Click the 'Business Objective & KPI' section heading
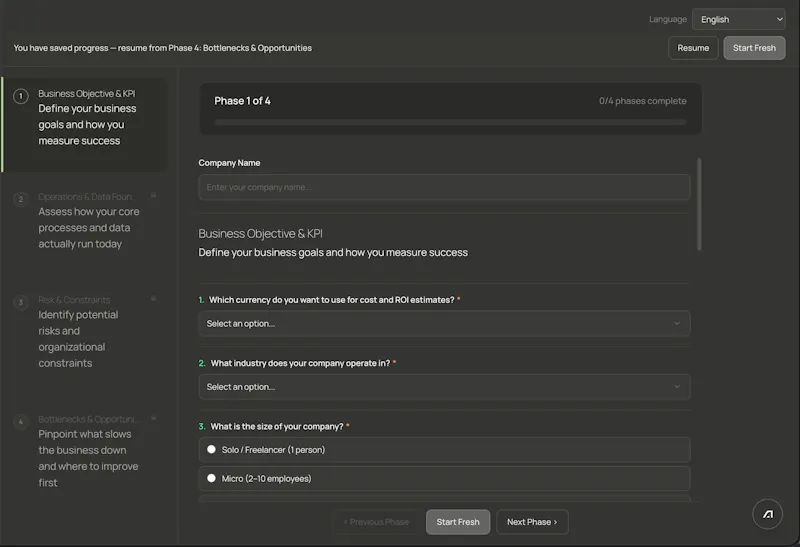 pos(260,234)
